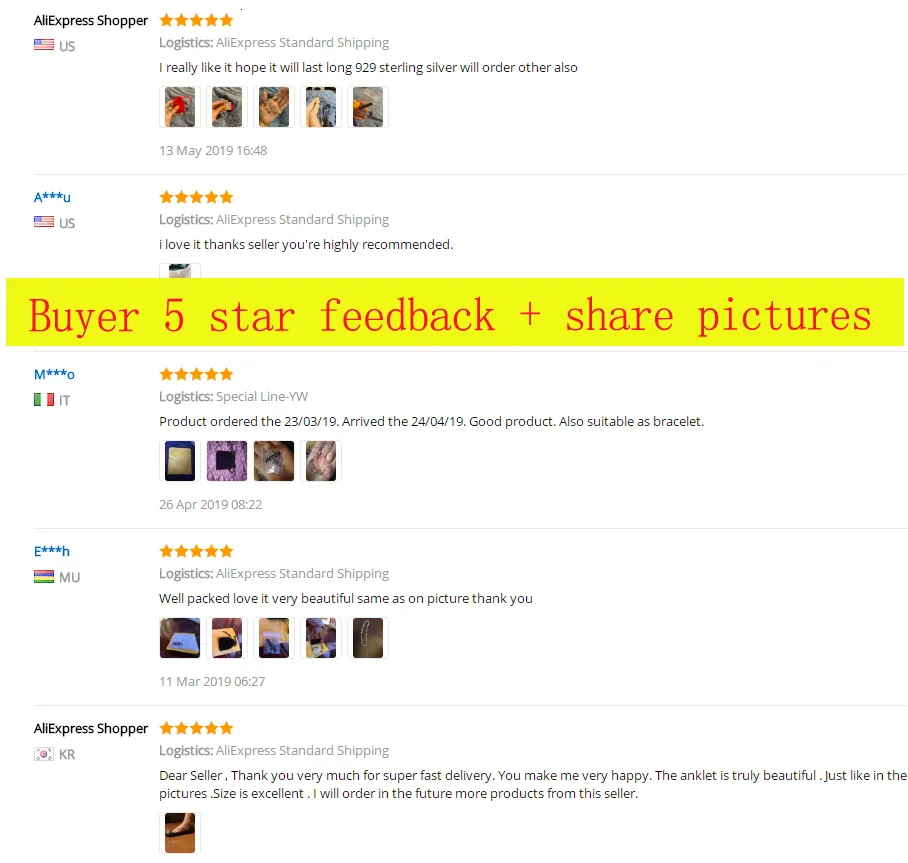This screenshot has width=908, height=863.
Task: Click the star rating on M***o's review
Action: (196, 374)
